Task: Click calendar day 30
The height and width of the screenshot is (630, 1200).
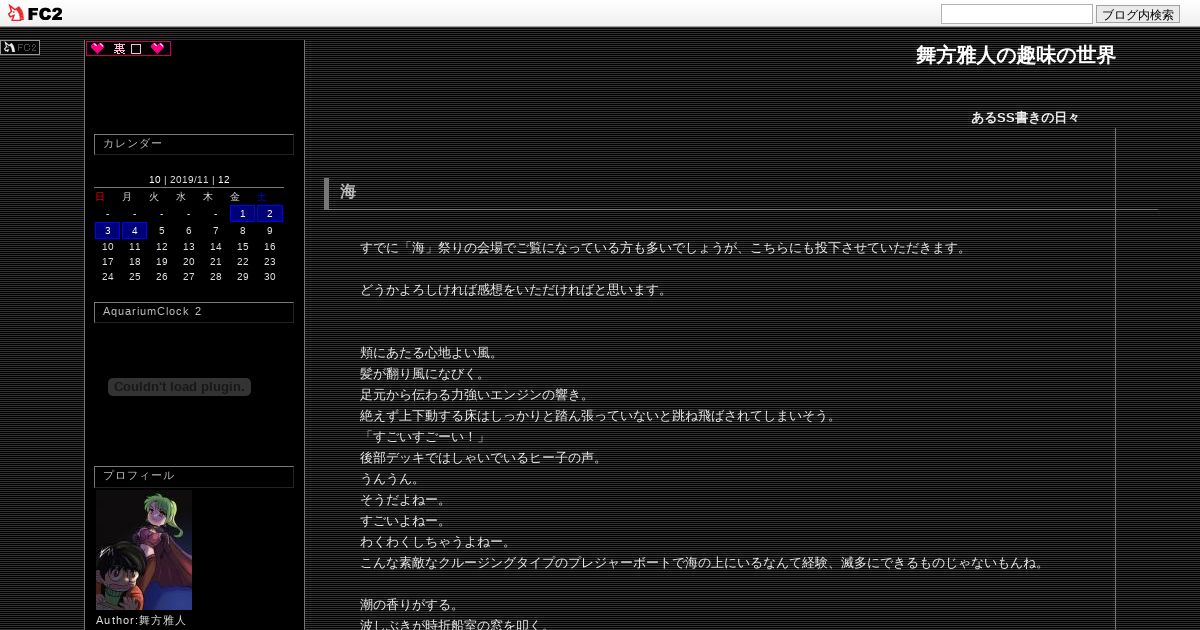Action: (270, 277)
